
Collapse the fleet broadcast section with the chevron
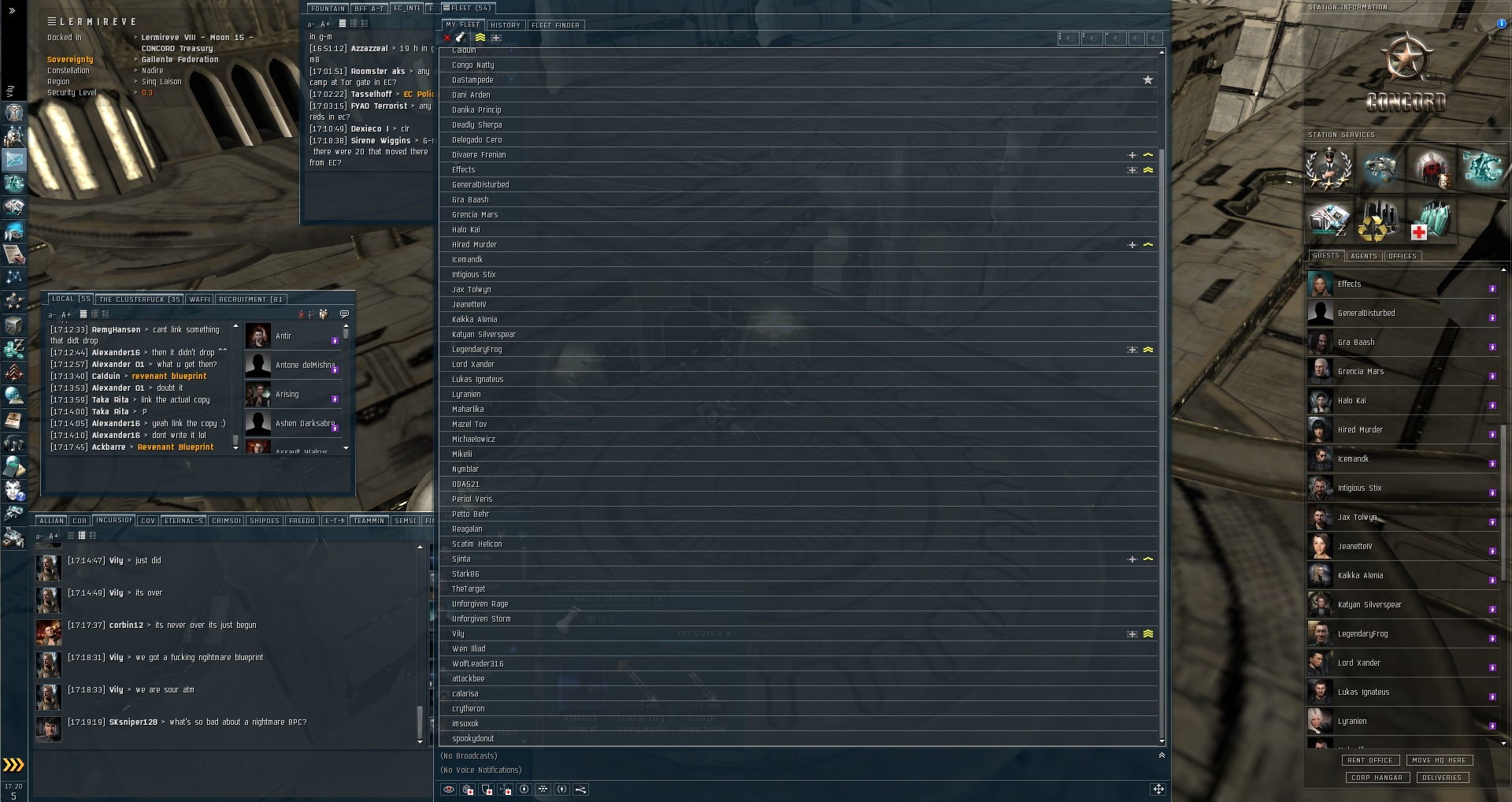tap(1162, 755)
